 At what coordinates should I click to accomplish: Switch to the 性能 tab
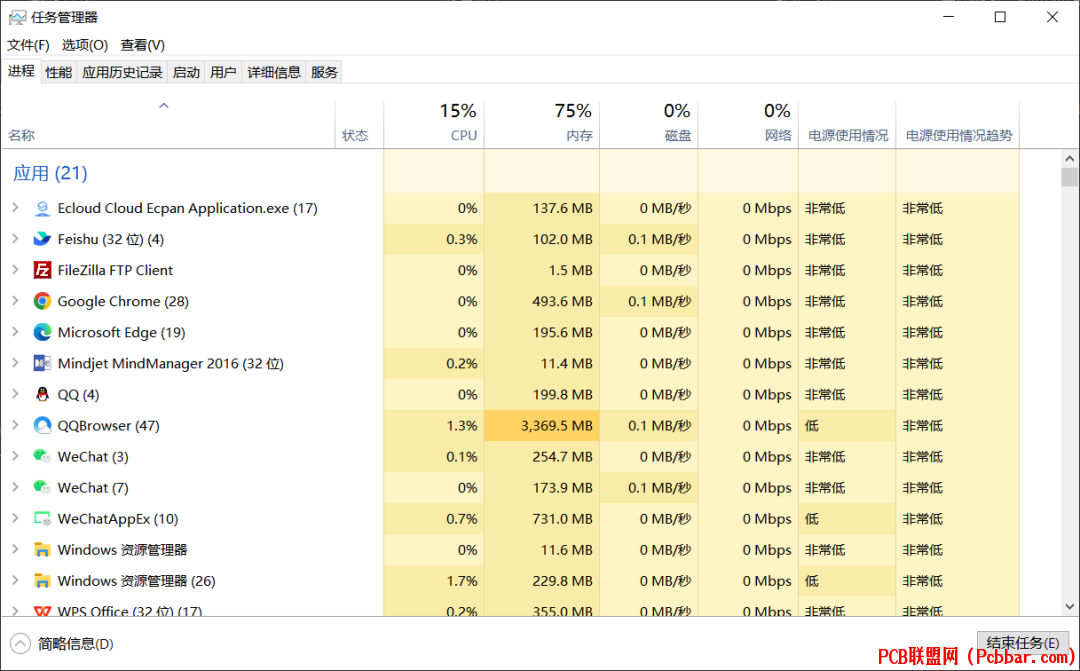click(59, 72)
